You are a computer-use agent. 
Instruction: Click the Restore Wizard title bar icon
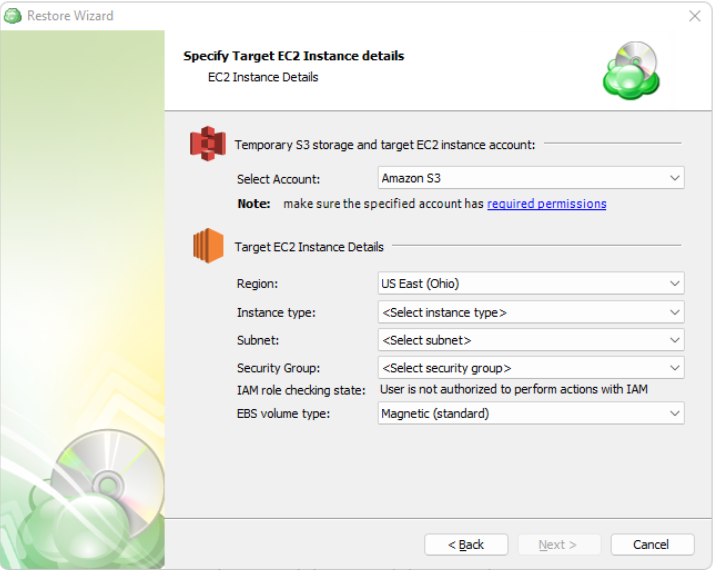click(x=13, y=16)
